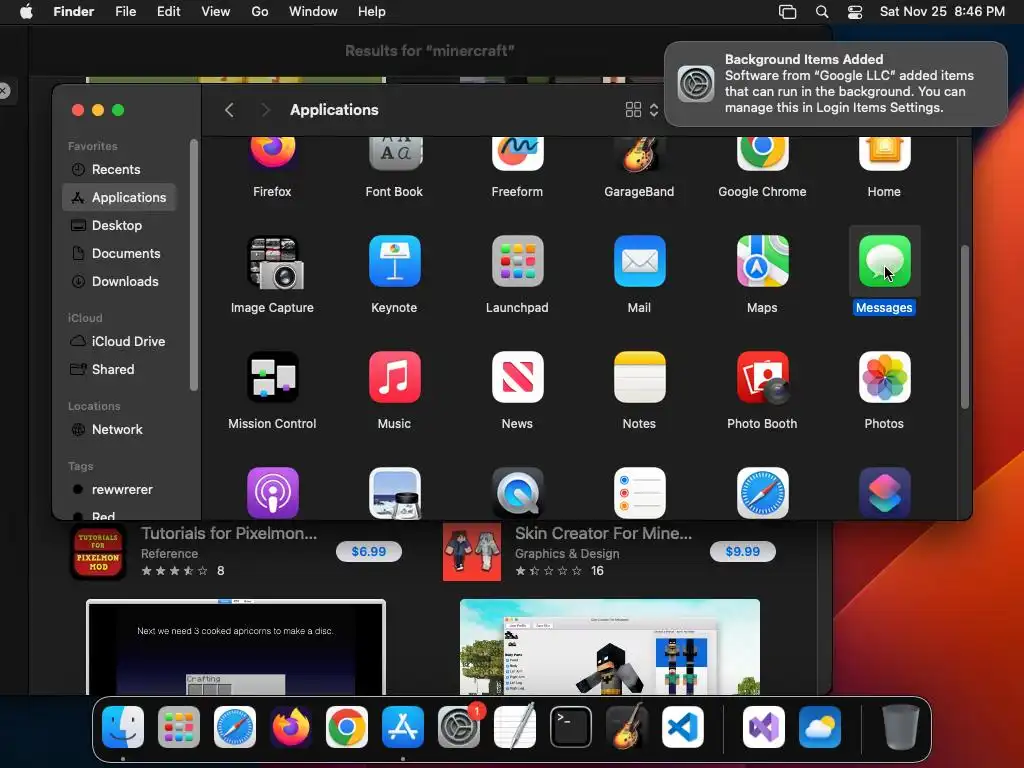Select the Keynote app icon

coord(394,261)
